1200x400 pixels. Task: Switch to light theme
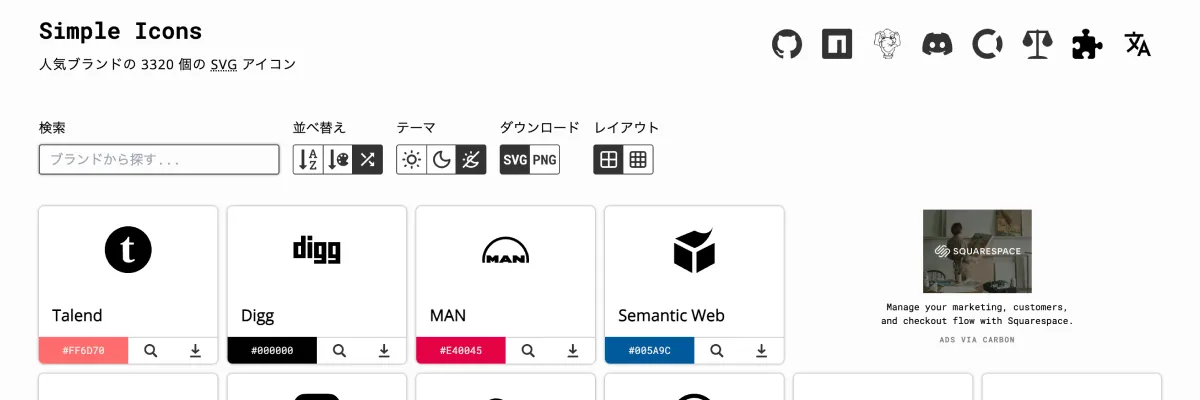411,160
